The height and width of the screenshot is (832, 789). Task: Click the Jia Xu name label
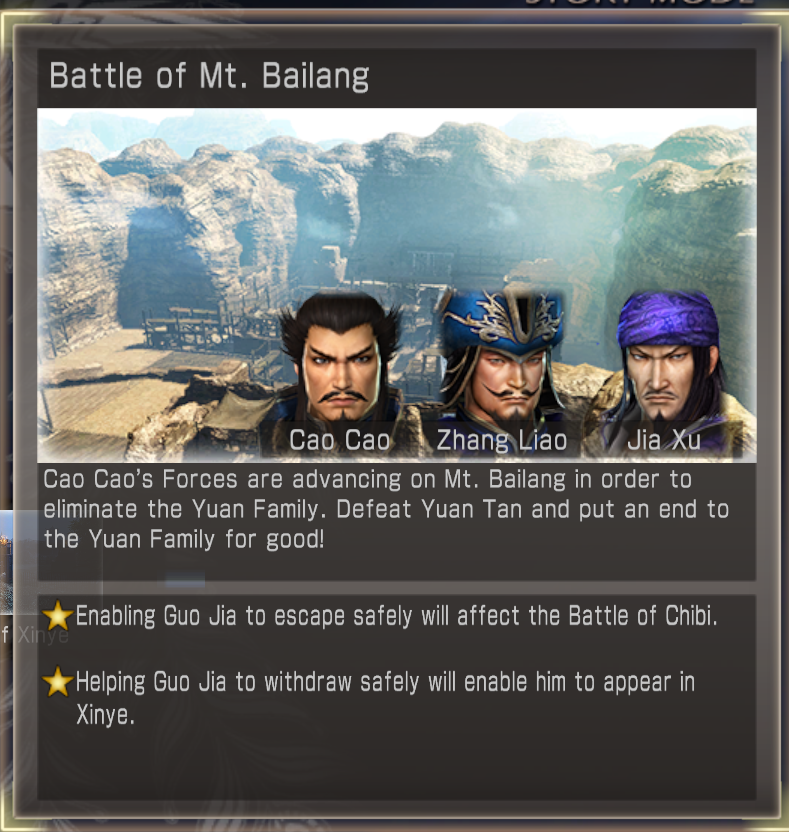click(664, 440)
